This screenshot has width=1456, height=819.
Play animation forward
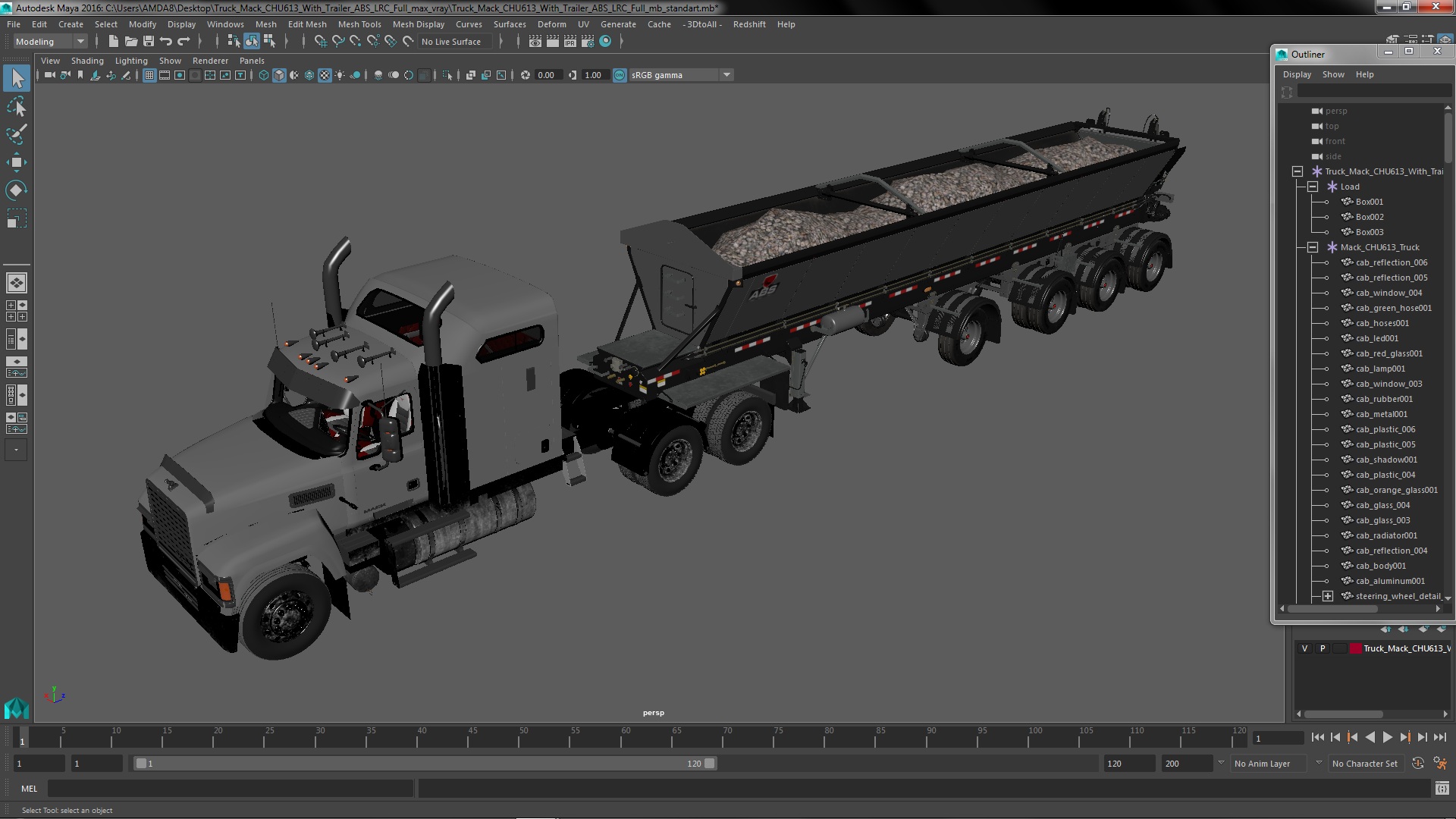point(1387,737)
